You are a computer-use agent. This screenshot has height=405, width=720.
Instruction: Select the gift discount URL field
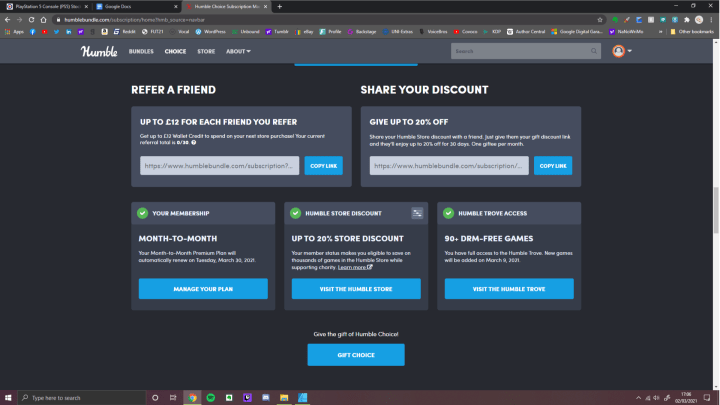(x=449, y=166)
